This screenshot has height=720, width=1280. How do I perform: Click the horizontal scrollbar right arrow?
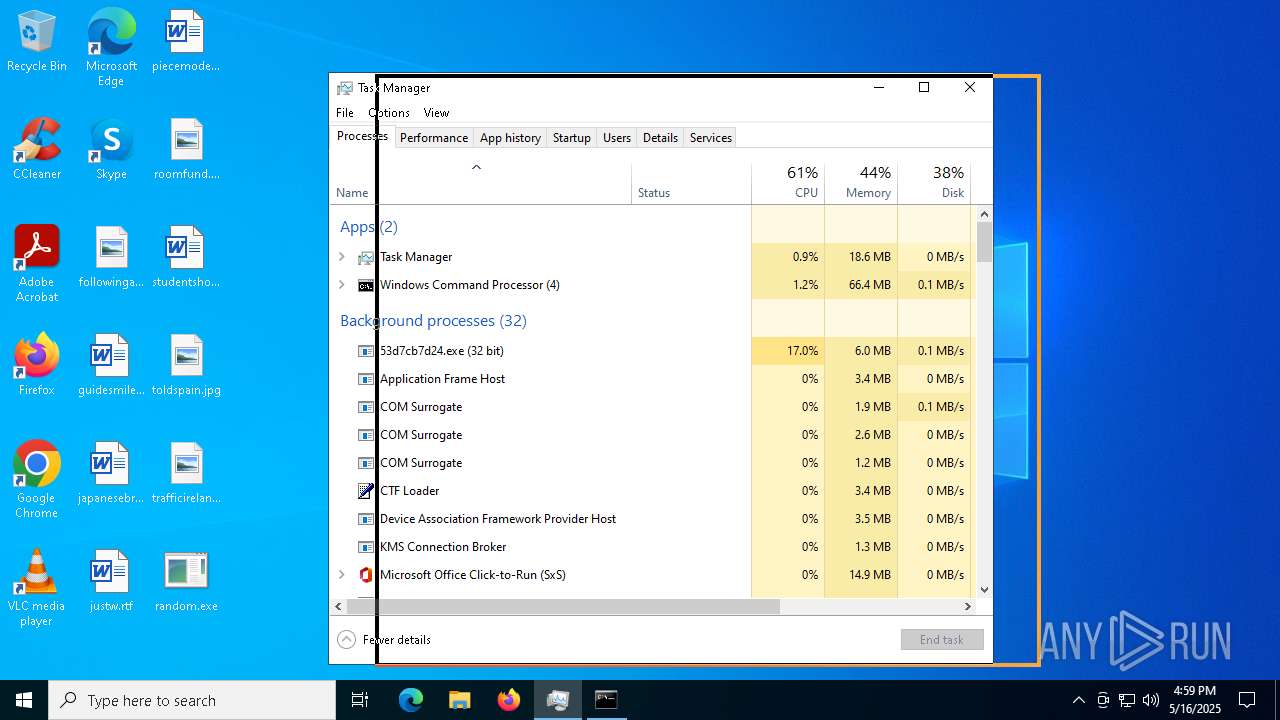(x=967, y=606)
